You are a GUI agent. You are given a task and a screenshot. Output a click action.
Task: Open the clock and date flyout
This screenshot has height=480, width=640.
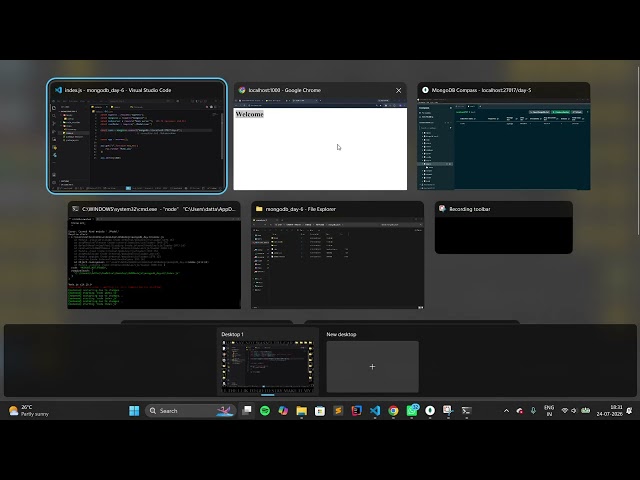point(609,411)
